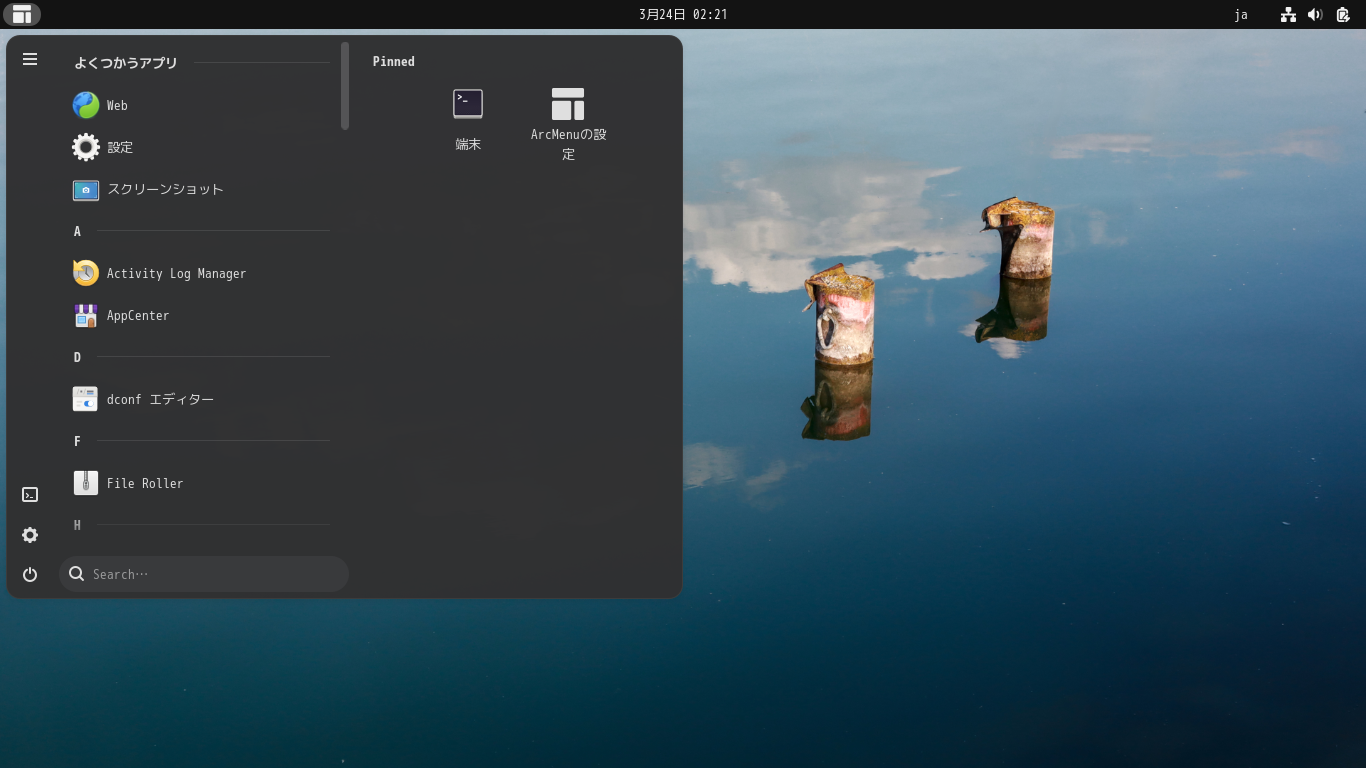Launch スクリーンショット app
The image size is (1366, 768).
(201, 189)
